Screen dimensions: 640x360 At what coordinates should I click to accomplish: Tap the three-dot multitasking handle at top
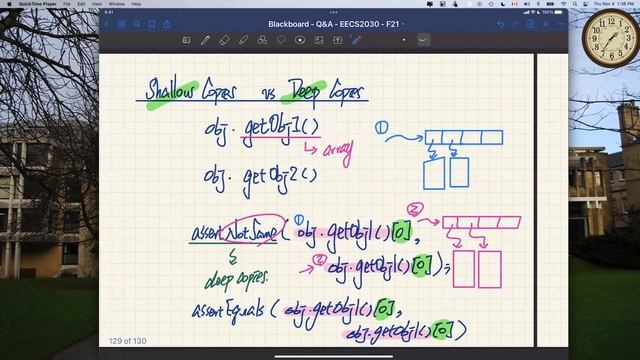[333, 13]
